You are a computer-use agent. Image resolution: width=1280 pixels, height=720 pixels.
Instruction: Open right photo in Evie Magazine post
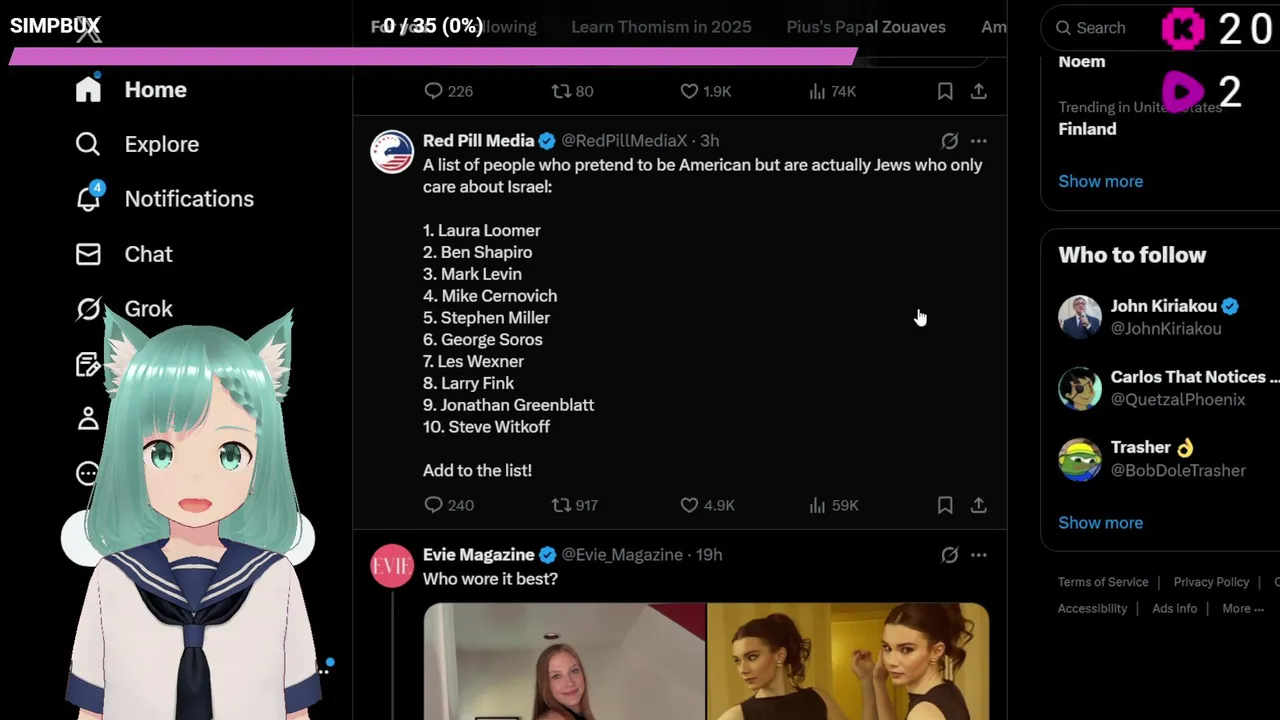[x=848, y=661]
